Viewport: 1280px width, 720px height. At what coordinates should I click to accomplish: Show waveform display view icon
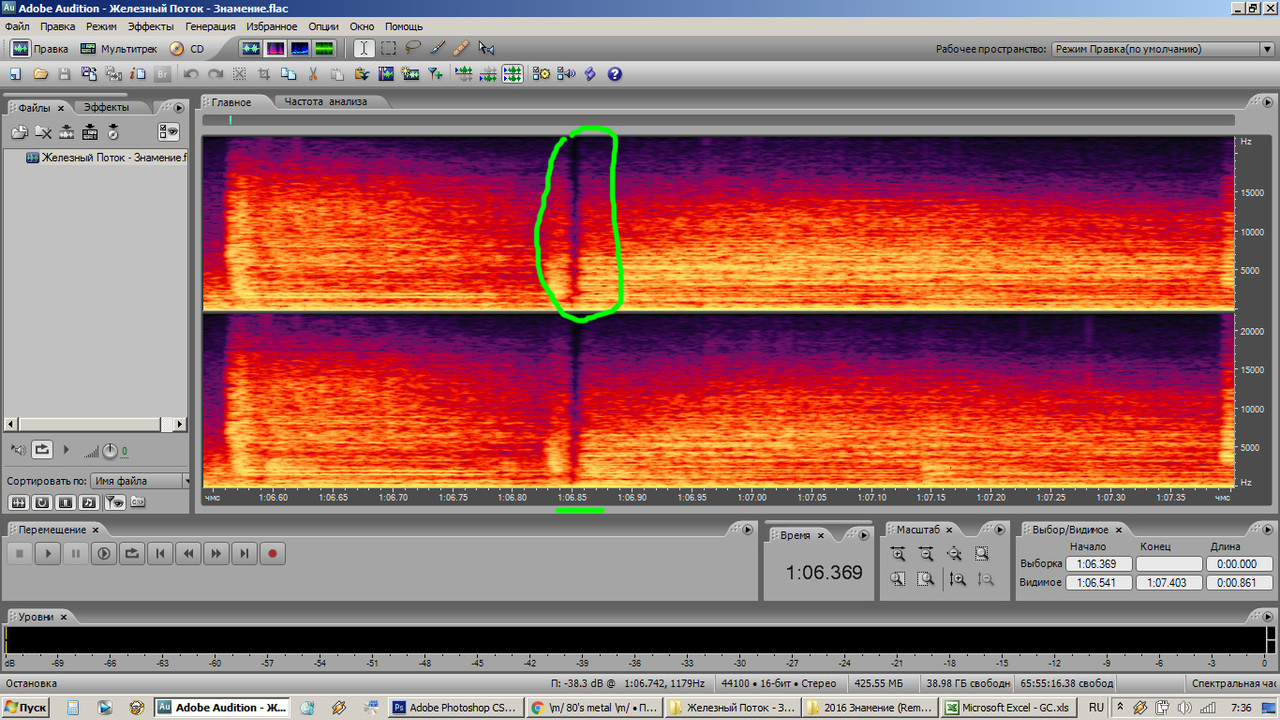tap(251, 48)
